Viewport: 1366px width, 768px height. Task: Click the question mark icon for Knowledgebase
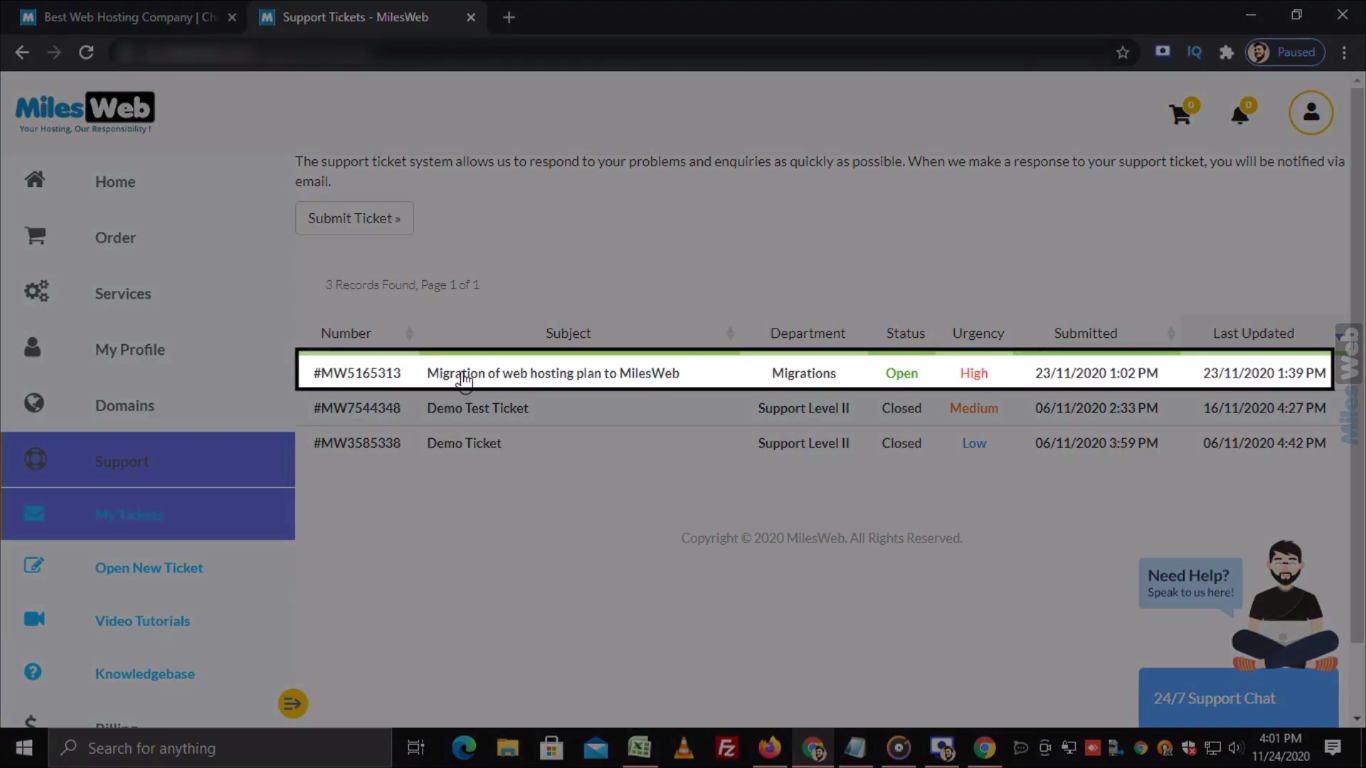pos(33,672)
